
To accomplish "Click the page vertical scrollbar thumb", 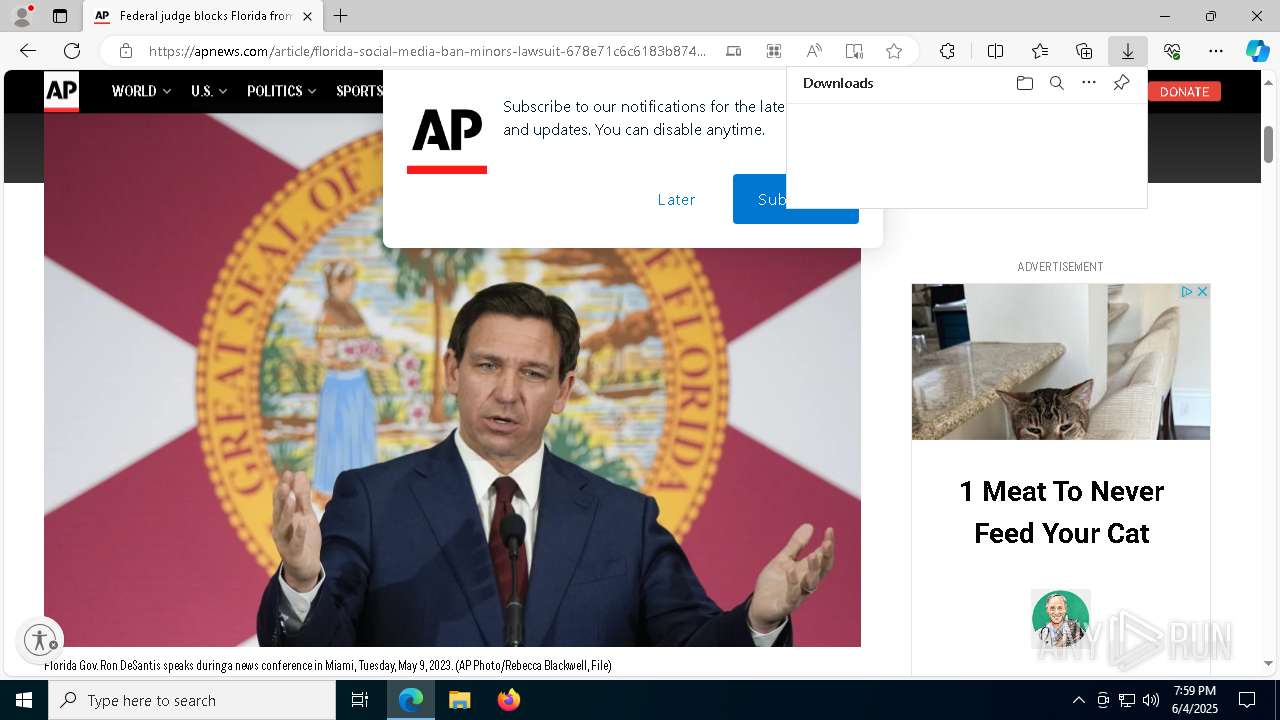I will coord(1268,145).
